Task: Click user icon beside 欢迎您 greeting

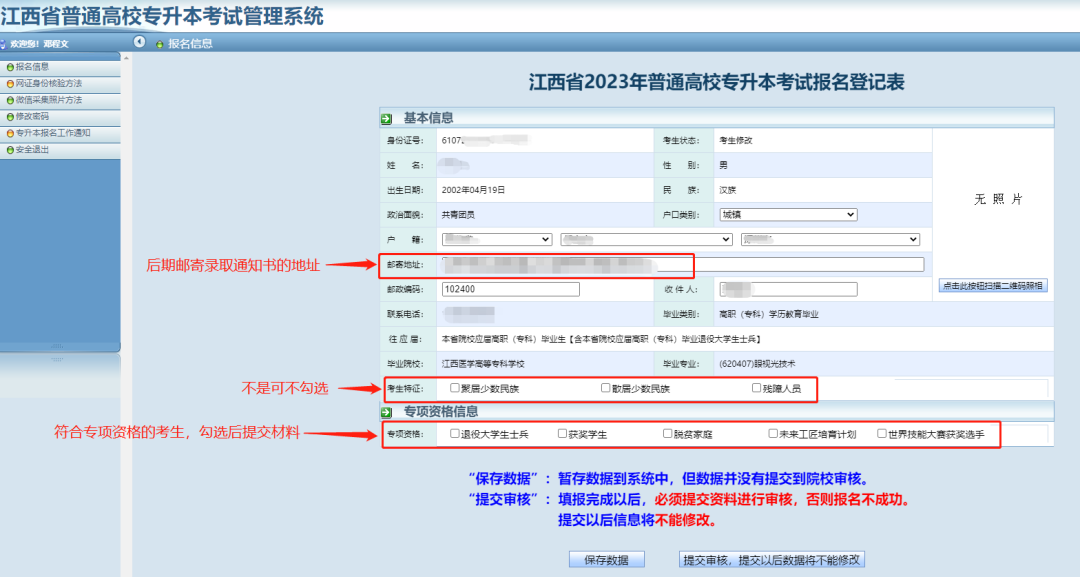Action: coord(3,44)
